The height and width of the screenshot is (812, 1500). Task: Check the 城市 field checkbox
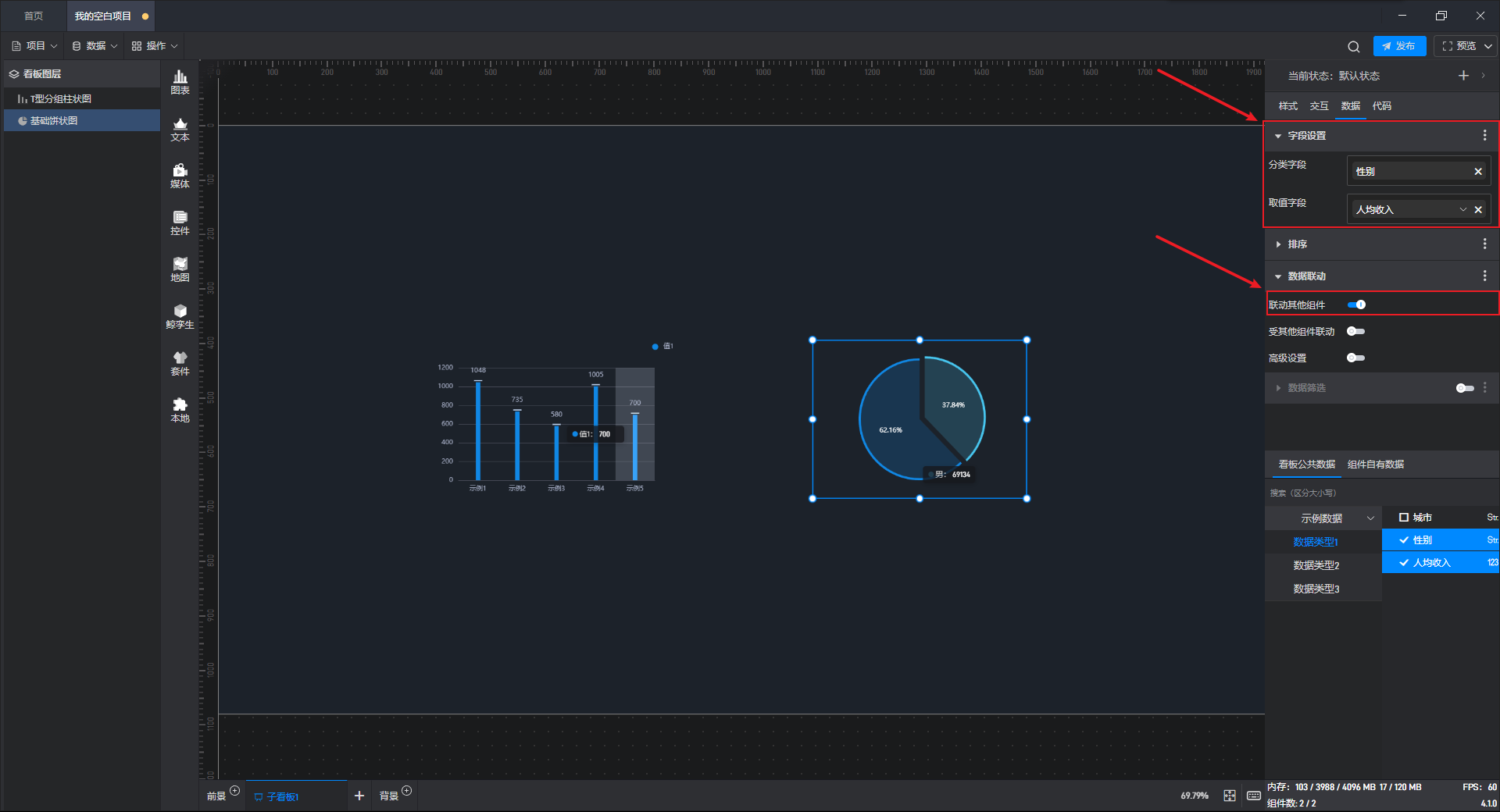click(1403, 517)
